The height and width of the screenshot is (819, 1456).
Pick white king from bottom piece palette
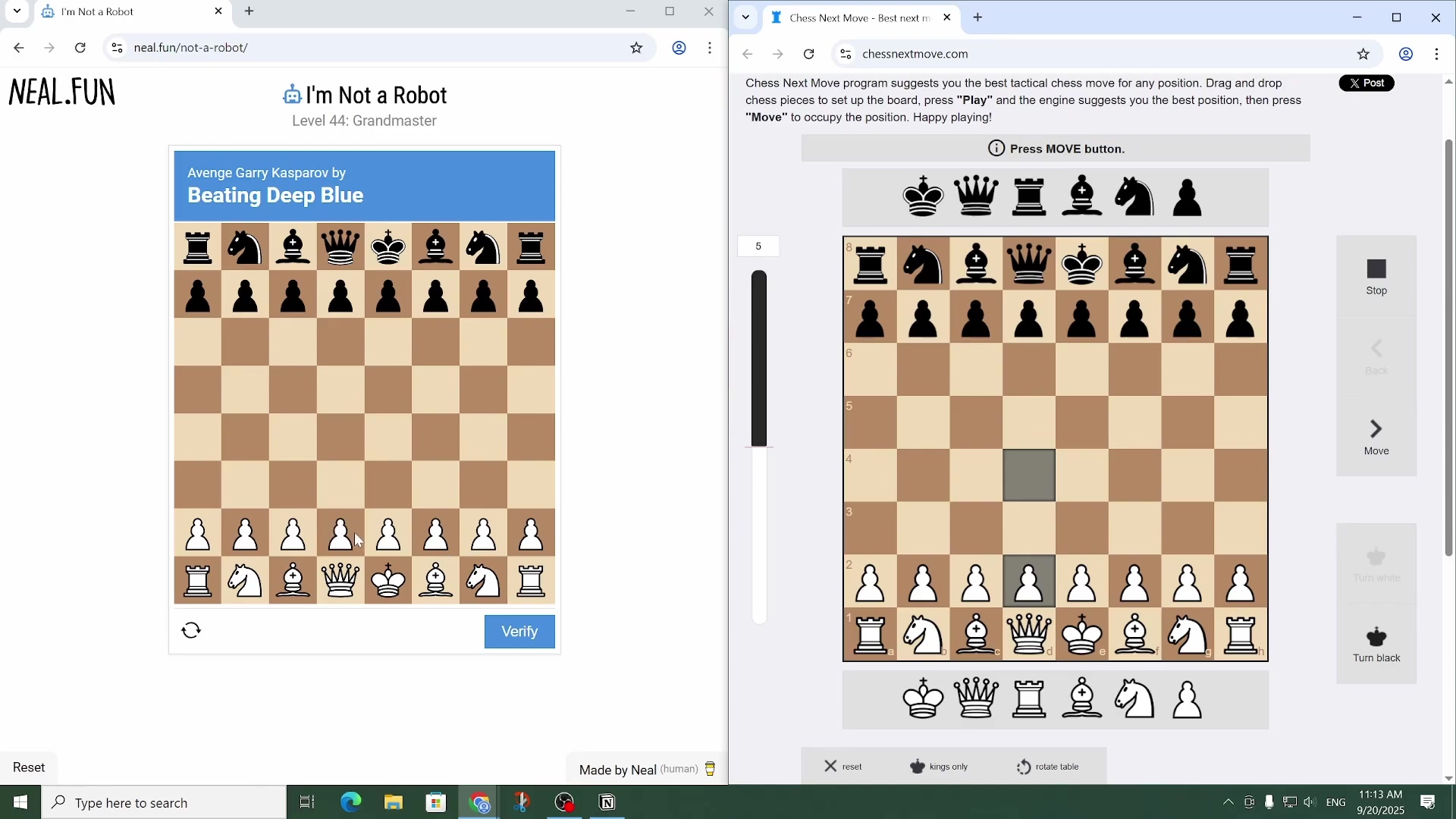(923, 698)
